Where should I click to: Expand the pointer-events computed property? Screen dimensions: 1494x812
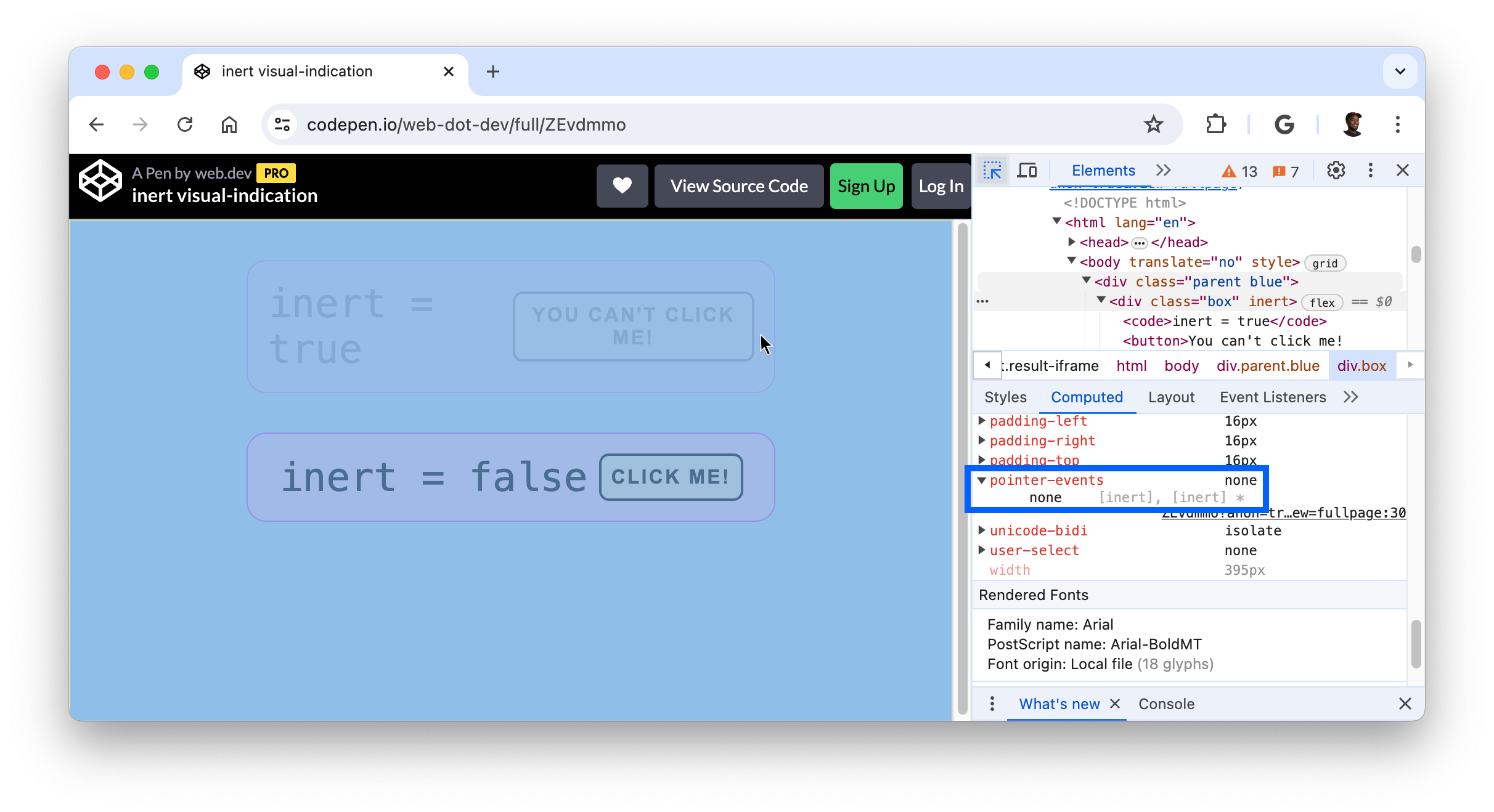coord(982,480)
